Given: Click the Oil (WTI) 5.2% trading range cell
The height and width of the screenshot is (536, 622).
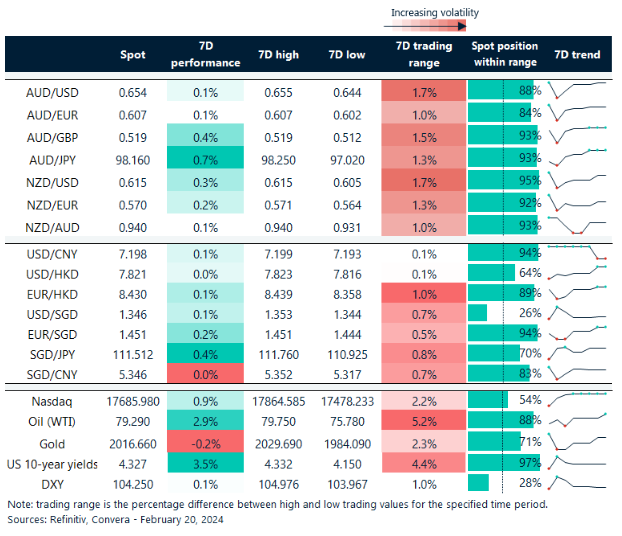Looking at the screenshot, I should 424,421.
